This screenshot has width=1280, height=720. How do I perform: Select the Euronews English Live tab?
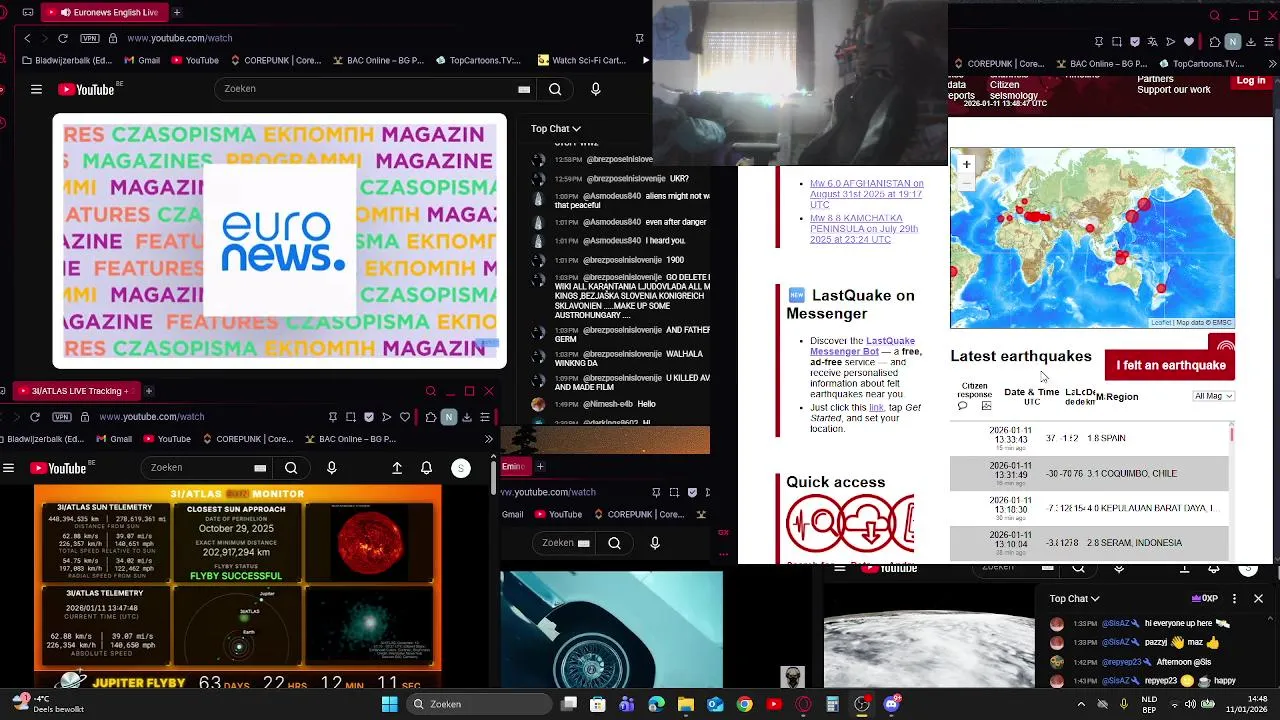pyautogui.click(x=106, y=12)
